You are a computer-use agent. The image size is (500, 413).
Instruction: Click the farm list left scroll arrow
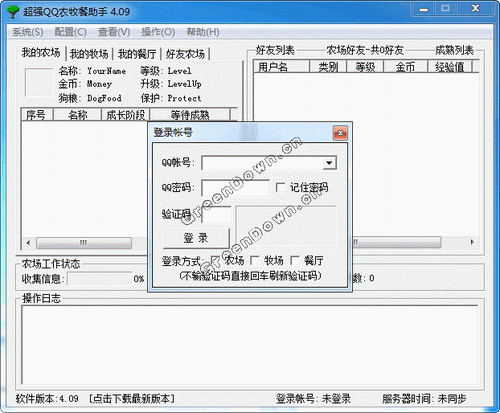pos(28,243)
